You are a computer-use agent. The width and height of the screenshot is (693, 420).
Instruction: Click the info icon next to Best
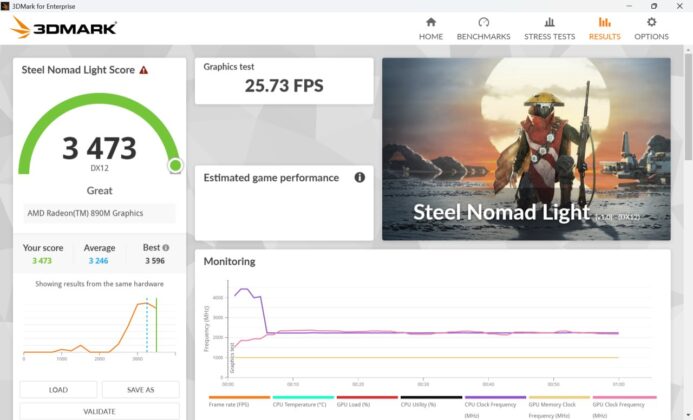166,248
